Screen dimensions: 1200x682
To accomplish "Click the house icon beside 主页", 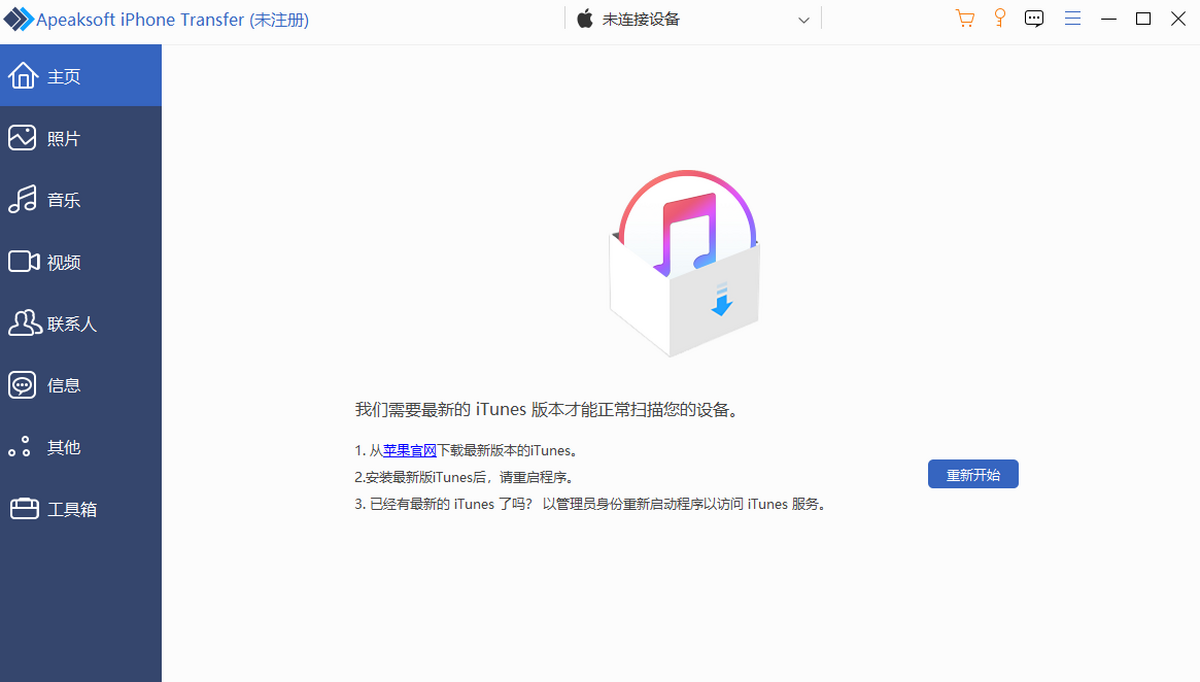I will click(22, 75).
